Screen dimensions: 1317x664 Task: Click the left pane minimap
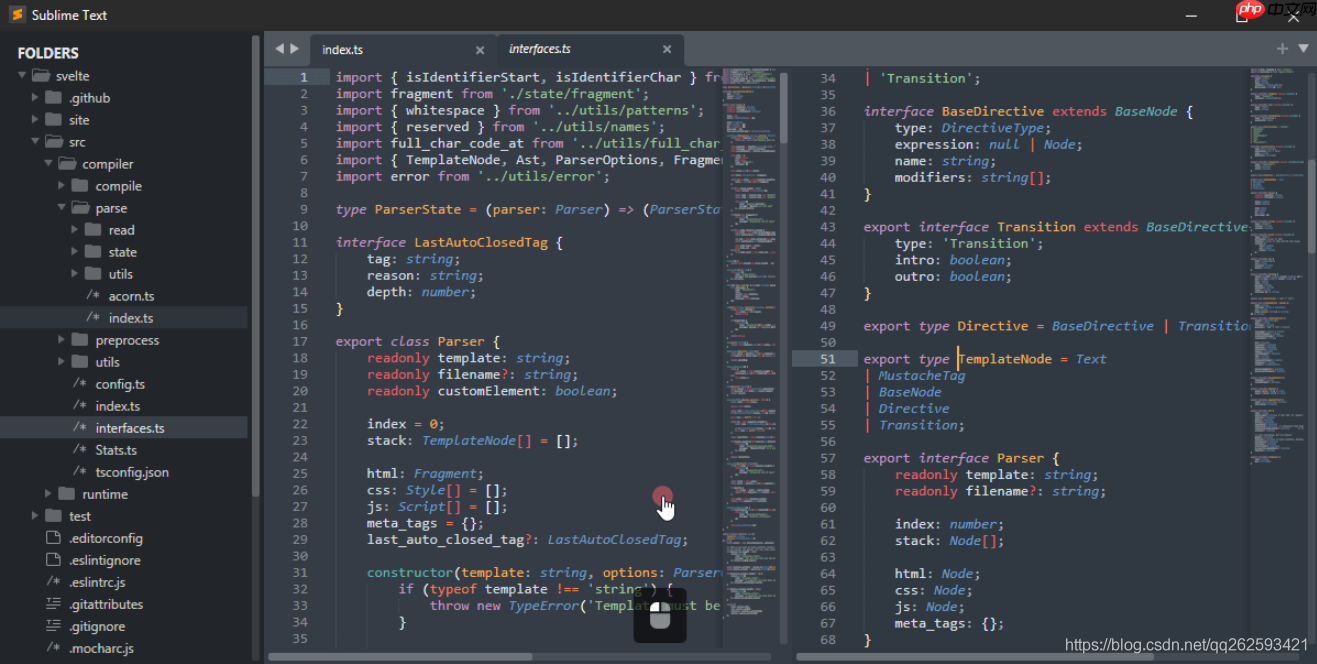(x=750, y=300)
